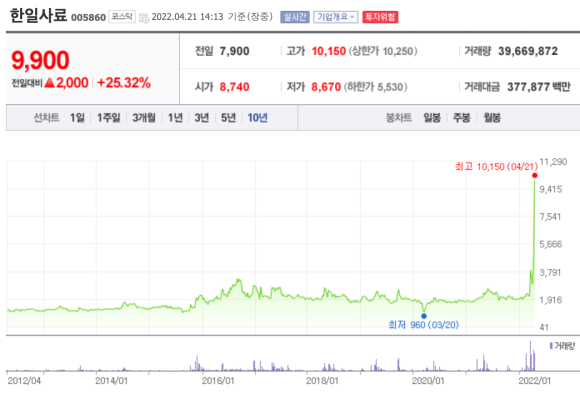Viewport: 580px width, 394px height.
Task: Switch to 월봉 candle chart
Action: (x=492, y=118)
